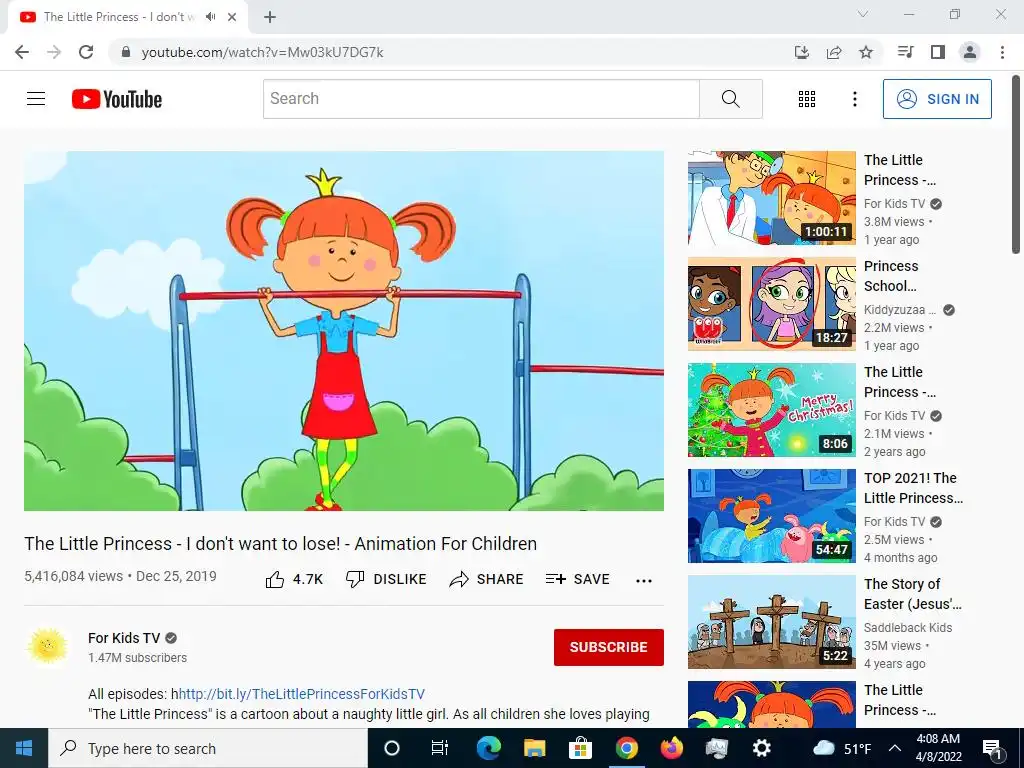
Task: Launch Microsoft Edge from taskbar
Action: coord(488,748)
